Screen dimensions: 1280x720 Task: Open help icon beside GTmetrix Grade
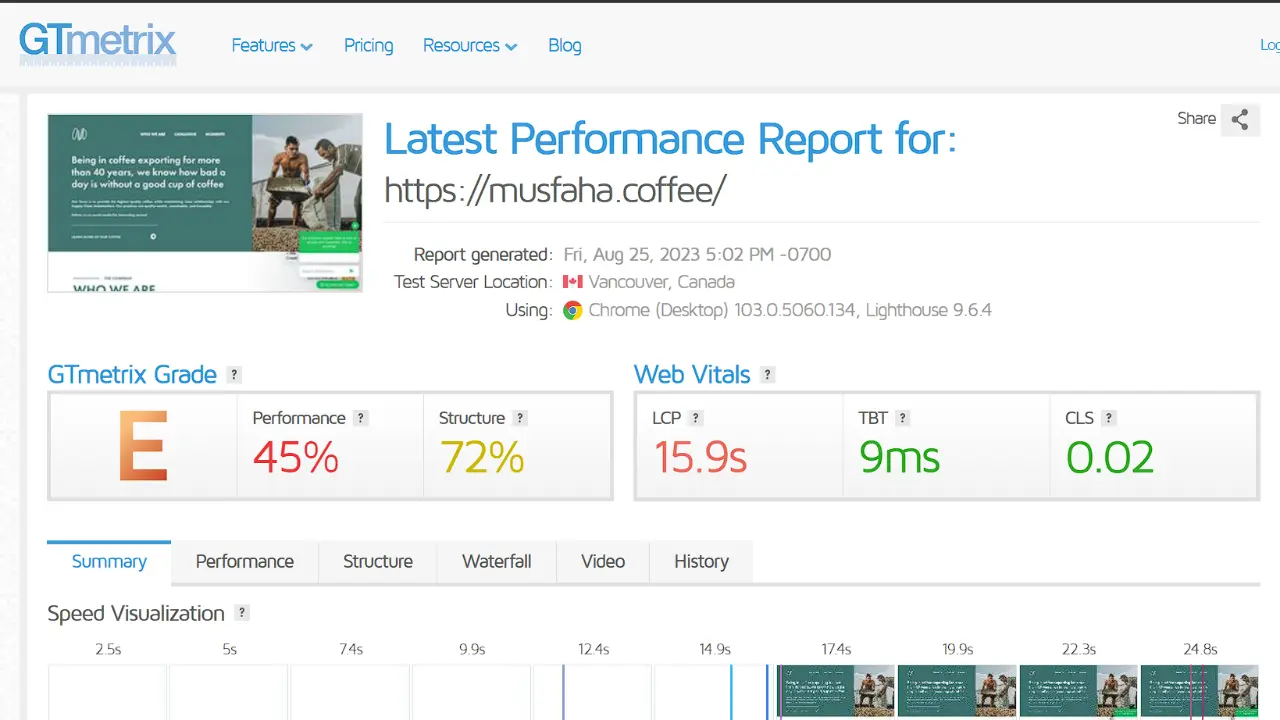[x=234, y=375]
